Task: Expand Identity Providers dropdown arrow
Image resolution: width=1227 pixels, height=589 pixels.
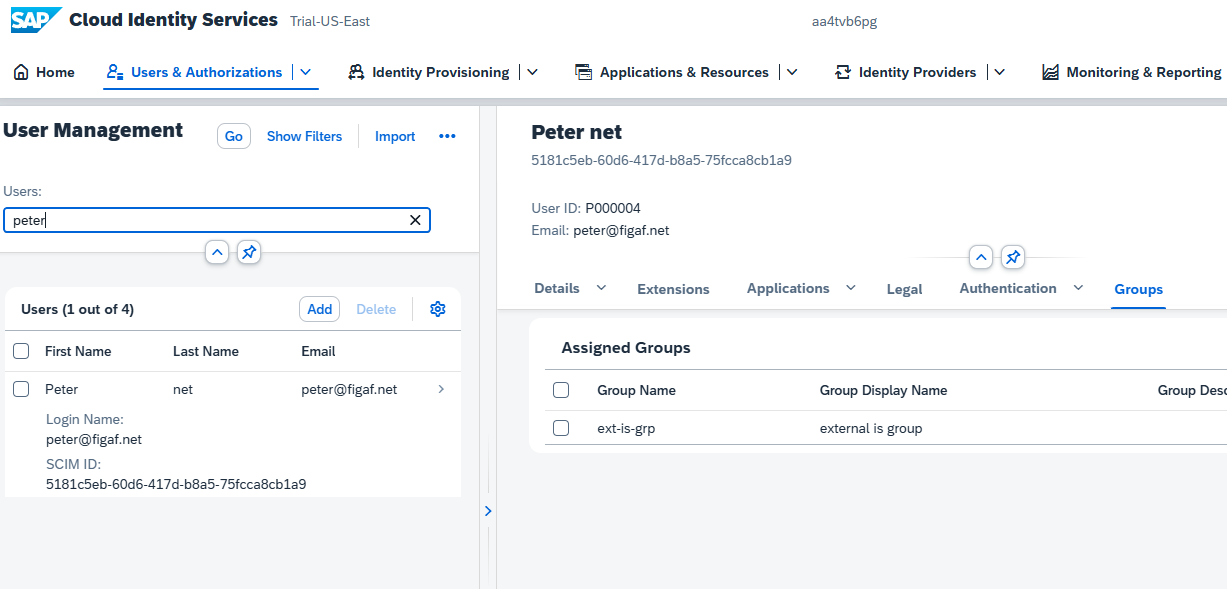Action: (x=1000, y=72)
